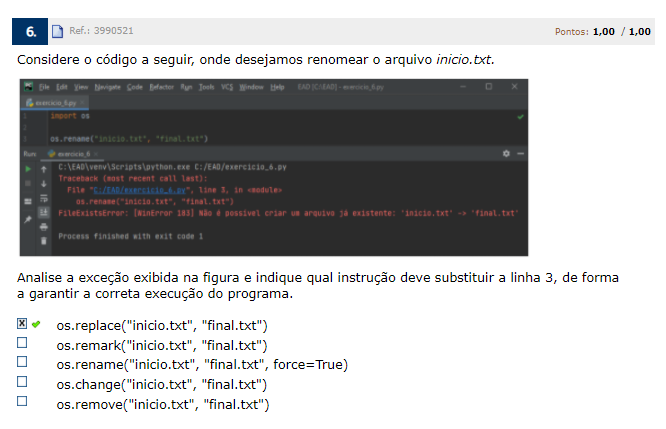Click the os.rename code line in editor

[x=128, y=138]
